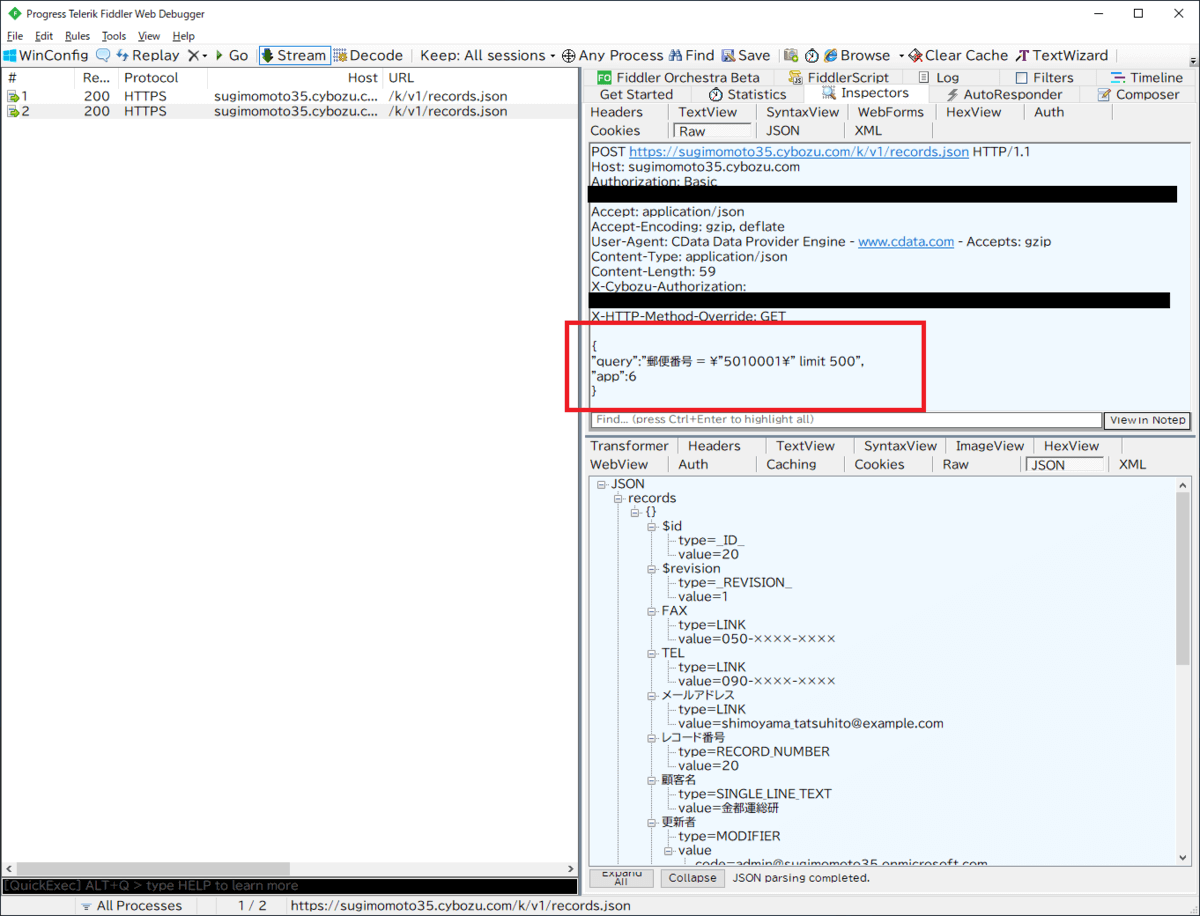Collapse the records tree node
1200x916 pixels.
click(618, 499)
